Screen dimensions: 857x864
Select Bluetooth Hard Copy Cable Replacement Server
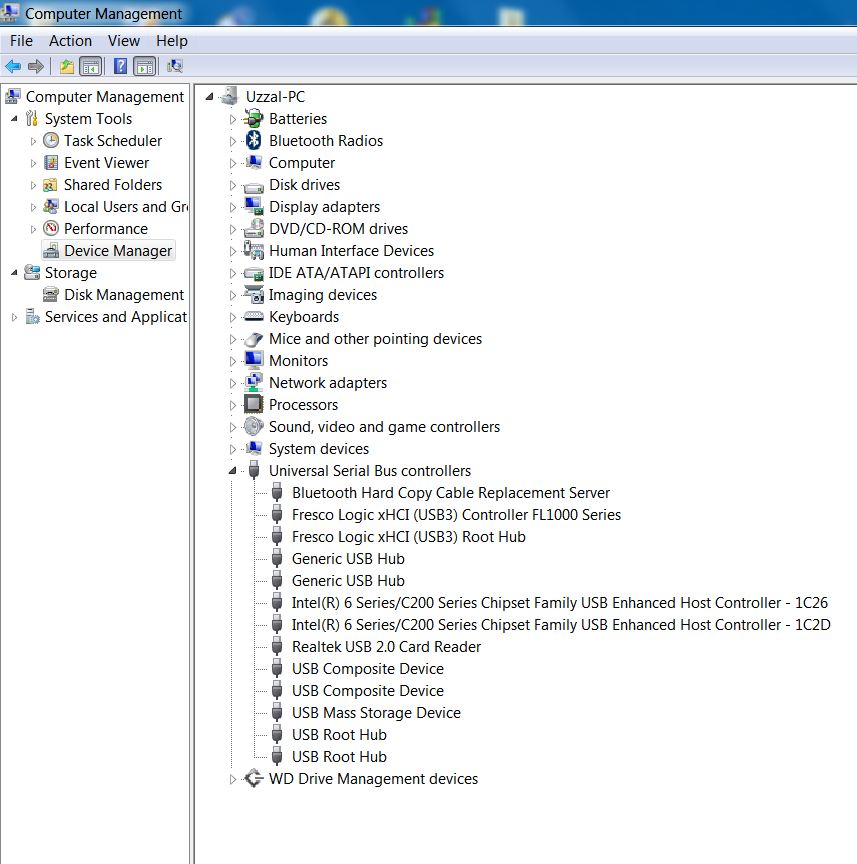click(x=451, y=493)
